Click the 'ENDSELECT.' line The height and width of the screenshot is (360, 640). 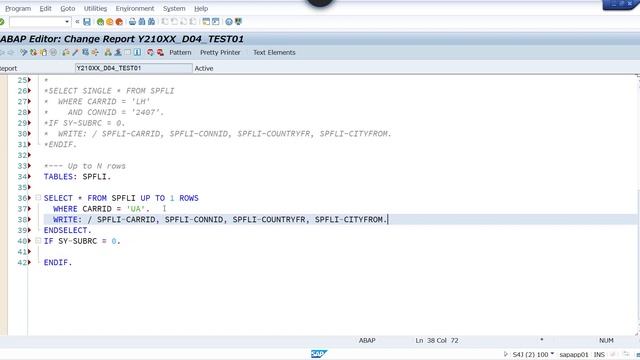point(68,230)
